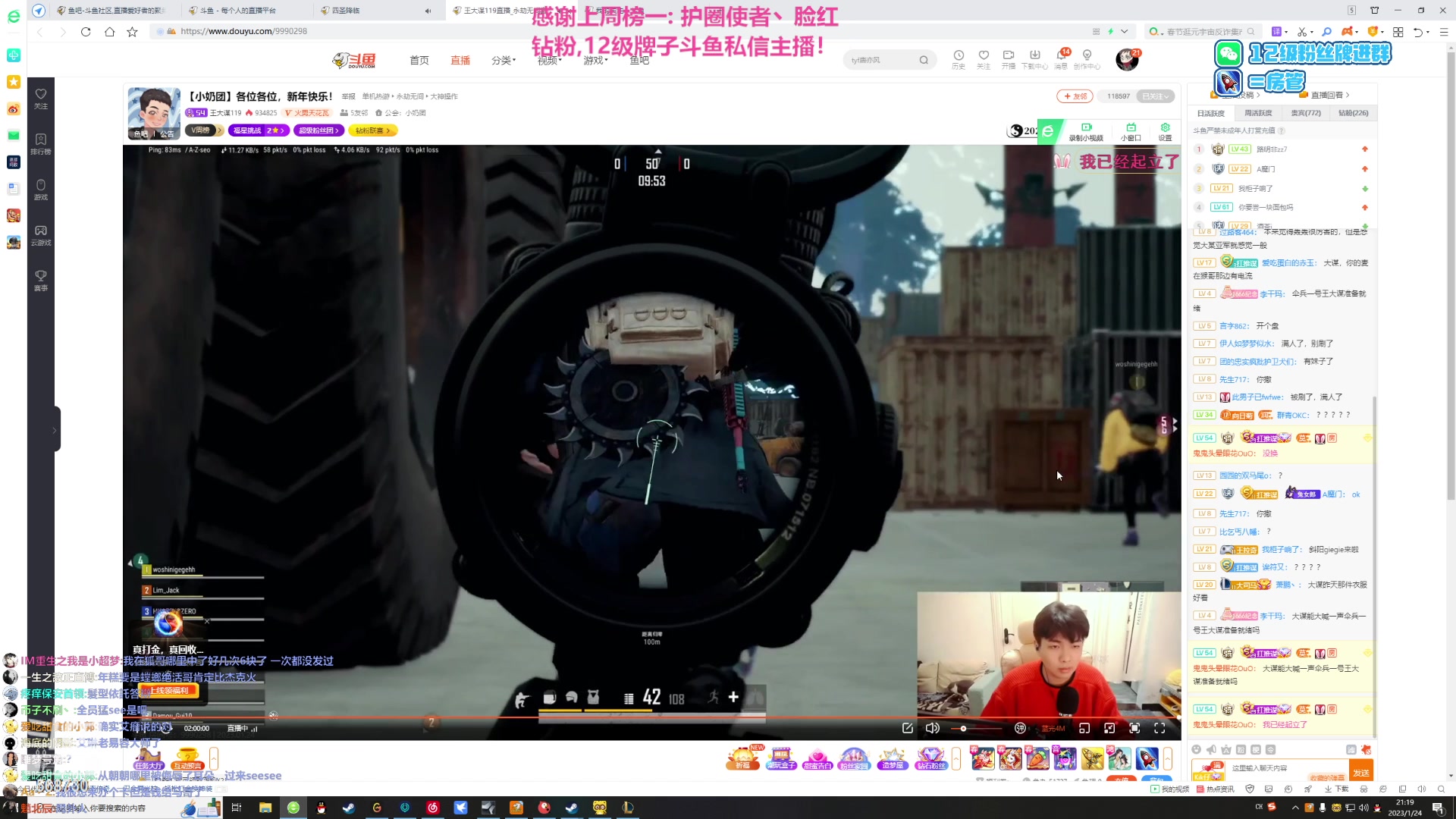Click the streamer avatar thumbnail
This screenshot has height=819, width=1456.
154,113
